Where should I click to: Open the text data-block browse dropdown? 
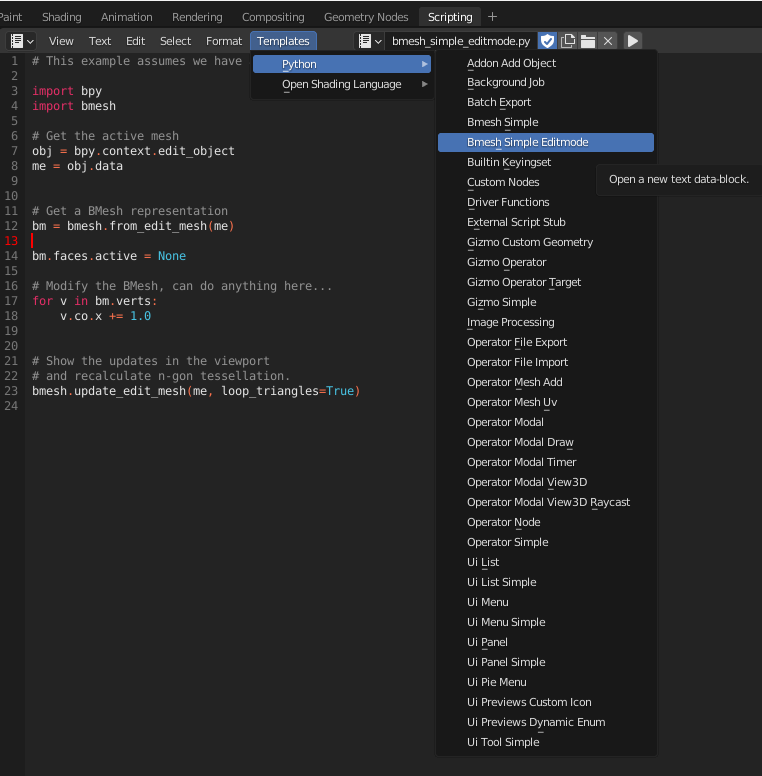370,41
